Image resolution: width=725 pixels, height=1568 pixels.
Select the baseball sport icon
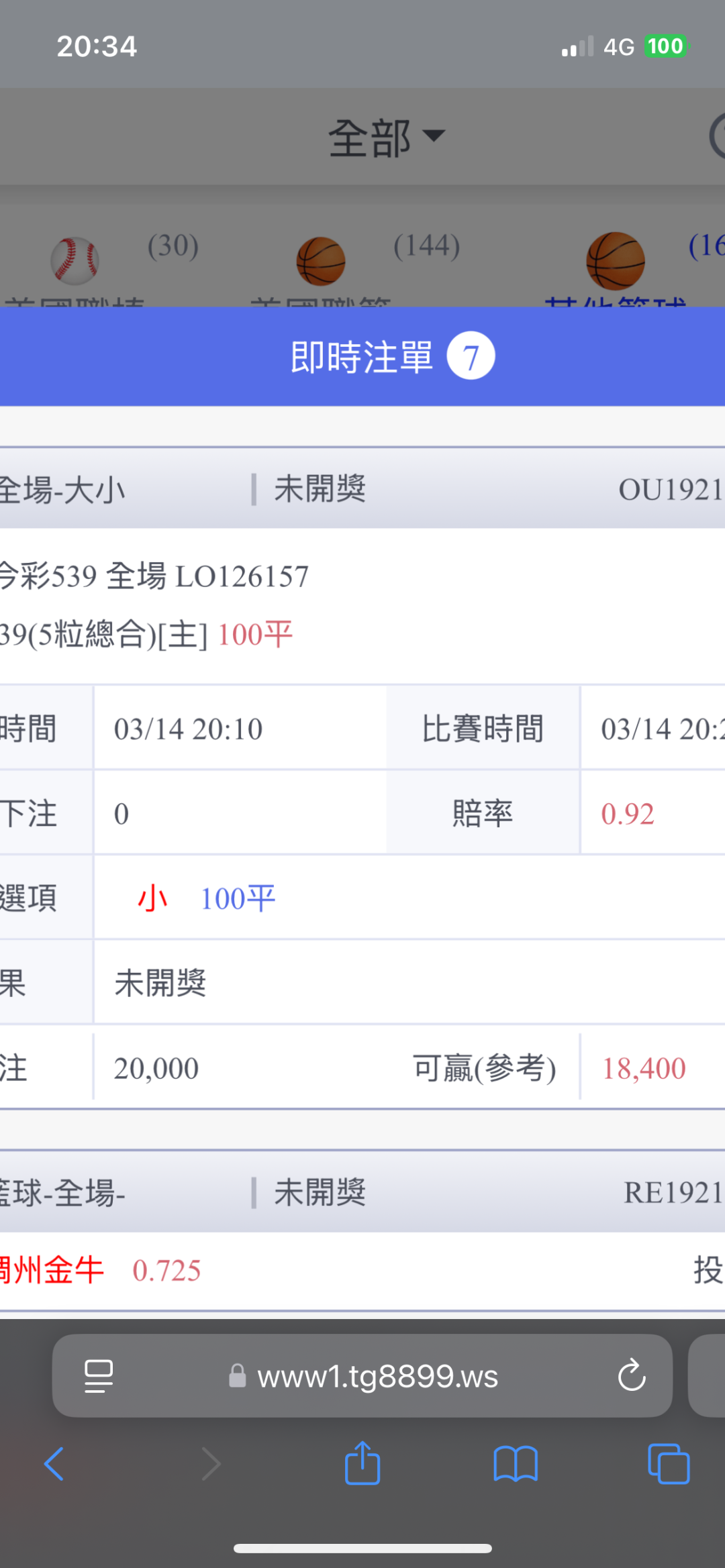click(x=75, y=261)
